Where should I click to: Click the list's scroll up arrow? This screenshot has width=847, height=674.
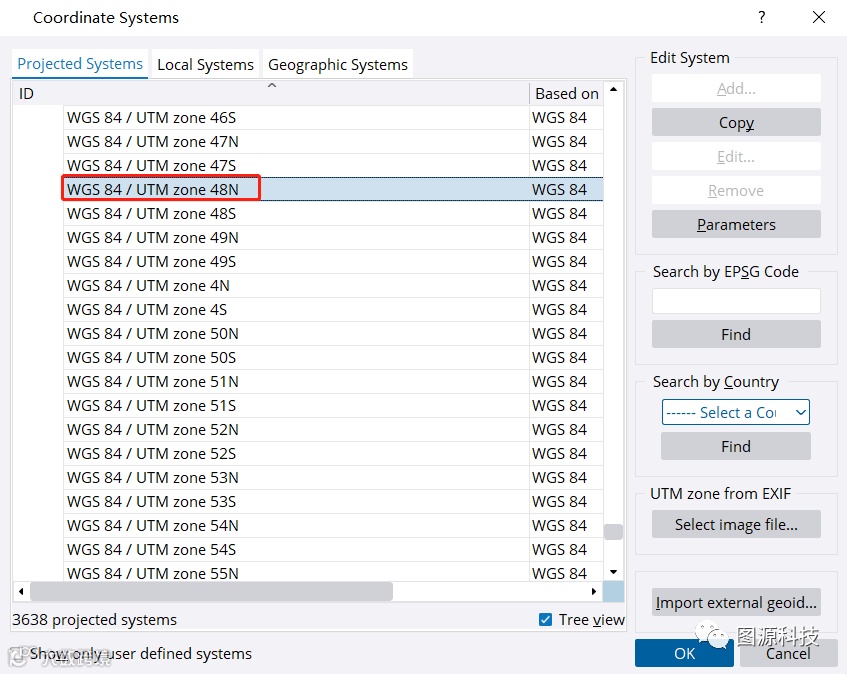[x=613, y=91]
